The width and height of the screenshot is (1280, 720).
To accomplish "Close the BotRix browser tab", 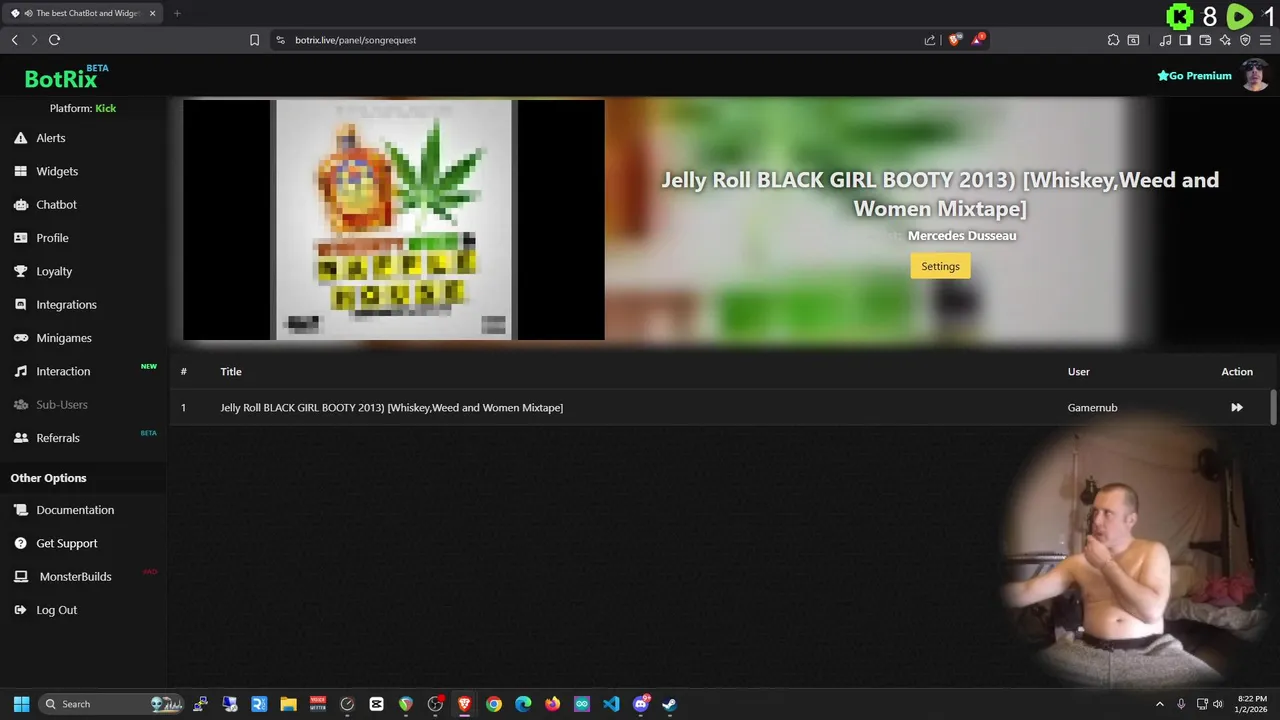I will (153, 13).
